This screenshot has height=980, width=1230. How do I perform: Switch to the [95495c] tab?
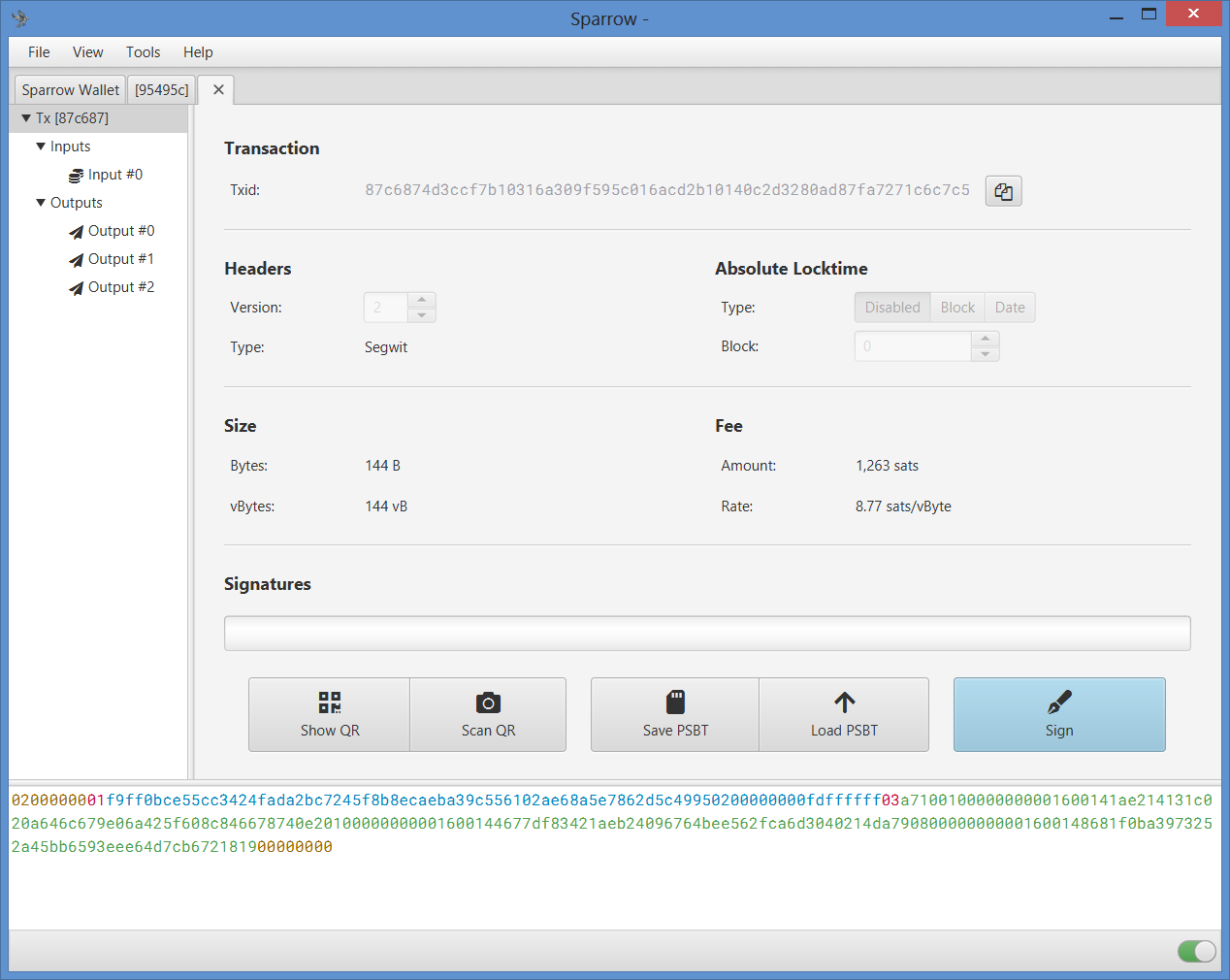point(162,90)
